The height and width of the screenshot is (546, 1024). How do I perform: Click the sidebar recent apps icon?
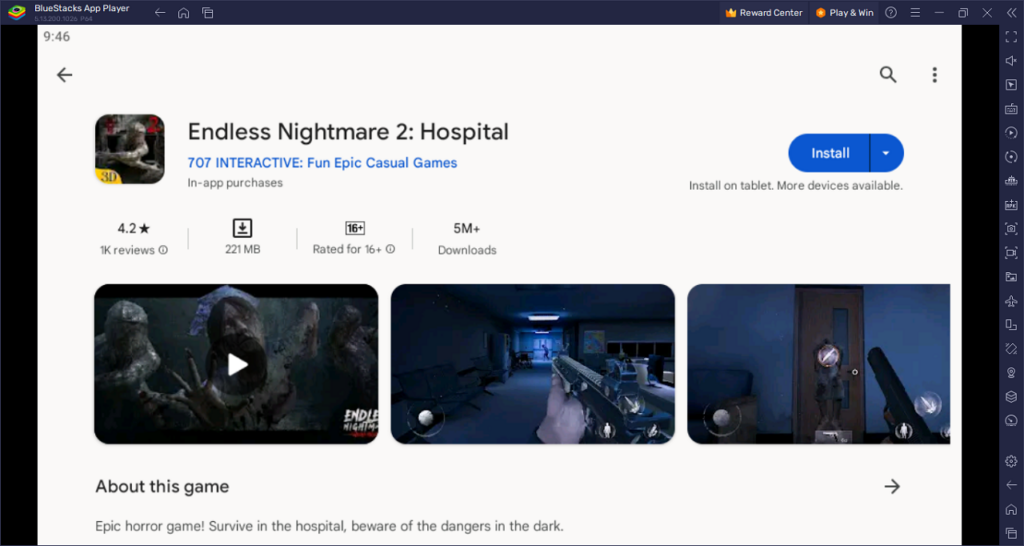pyautogui.click(x=1011, y=534)
